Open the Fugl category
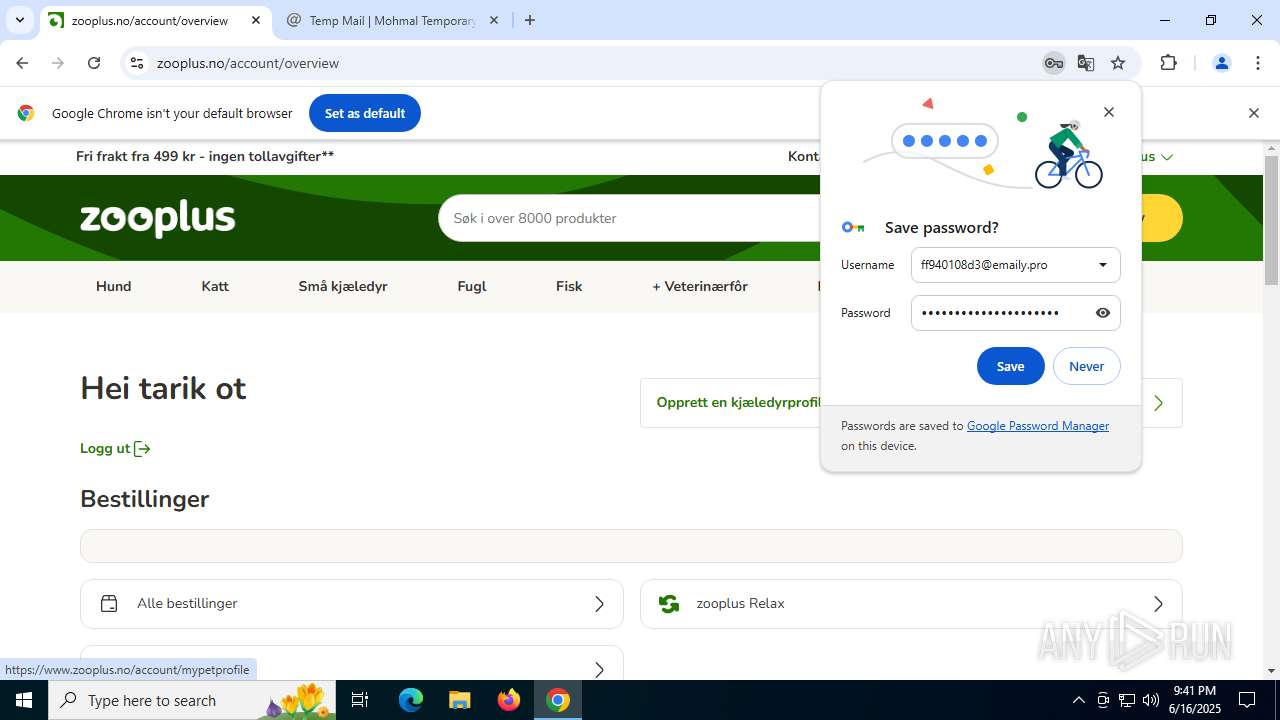The width and height of the screenshot is (1280, 720). 472,286
